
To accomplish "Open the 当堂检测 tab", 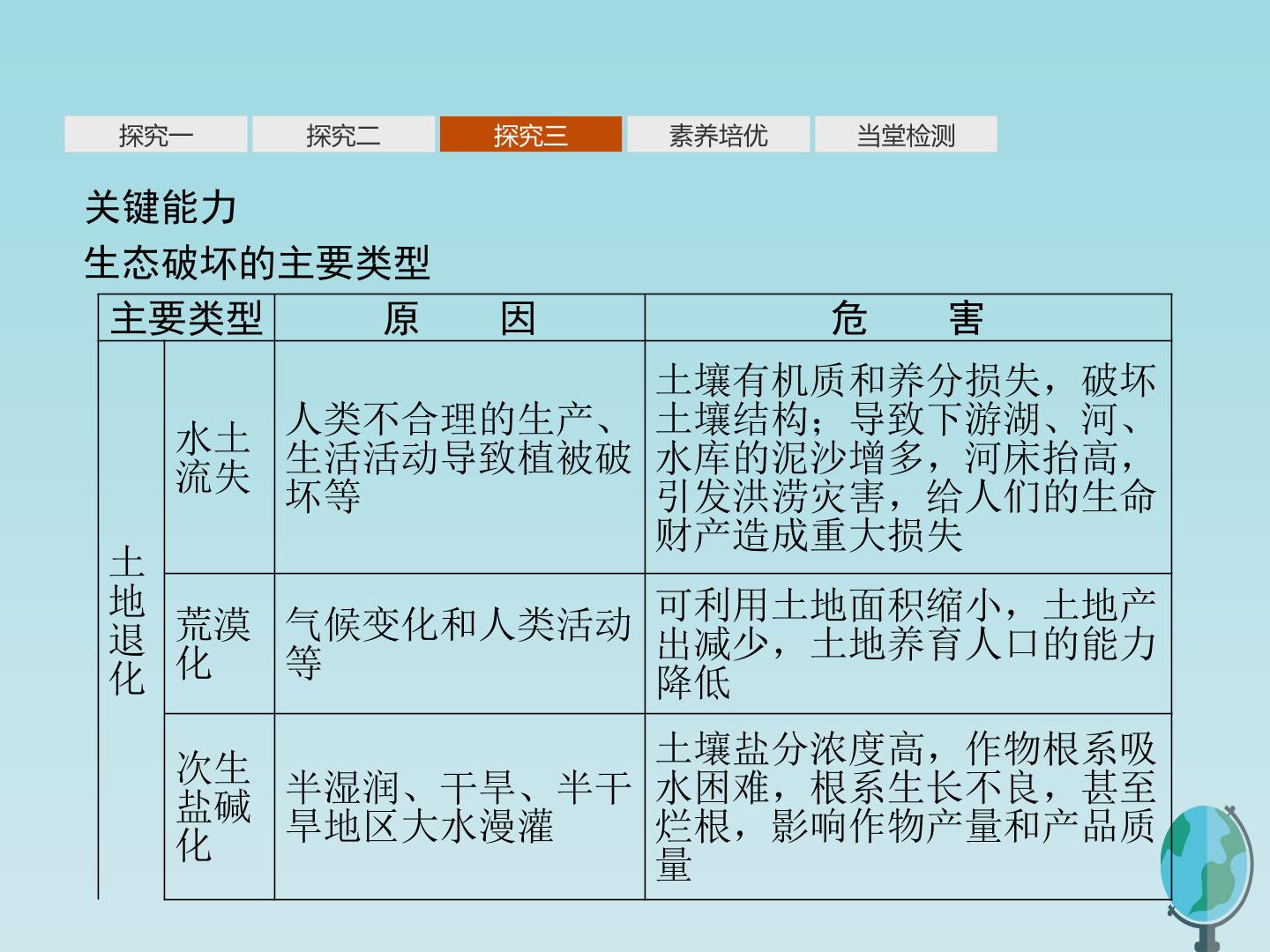I will tap(906, 134).
